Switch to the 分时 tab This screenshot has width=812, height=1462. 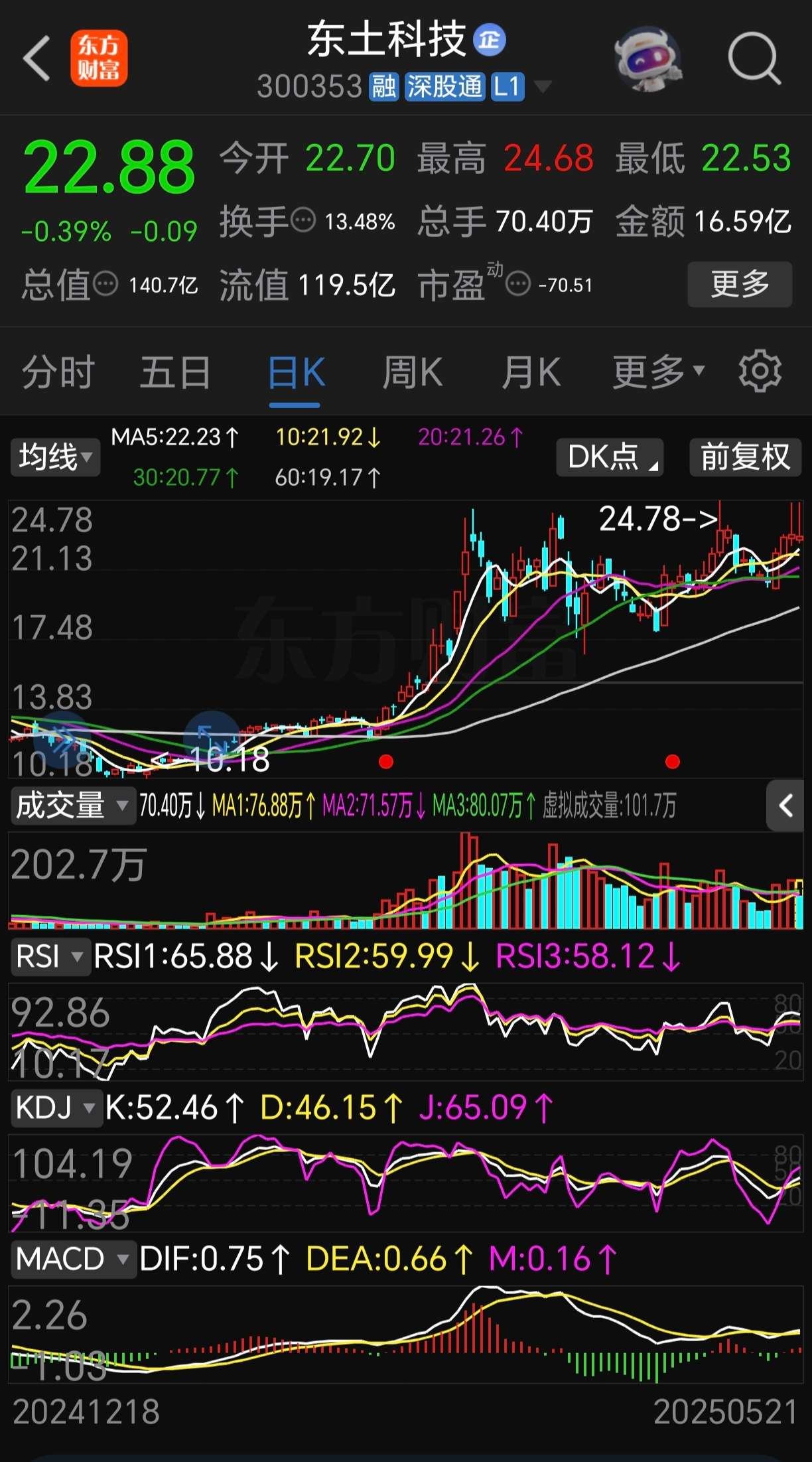pyautogui.click(x=58, y=372)
